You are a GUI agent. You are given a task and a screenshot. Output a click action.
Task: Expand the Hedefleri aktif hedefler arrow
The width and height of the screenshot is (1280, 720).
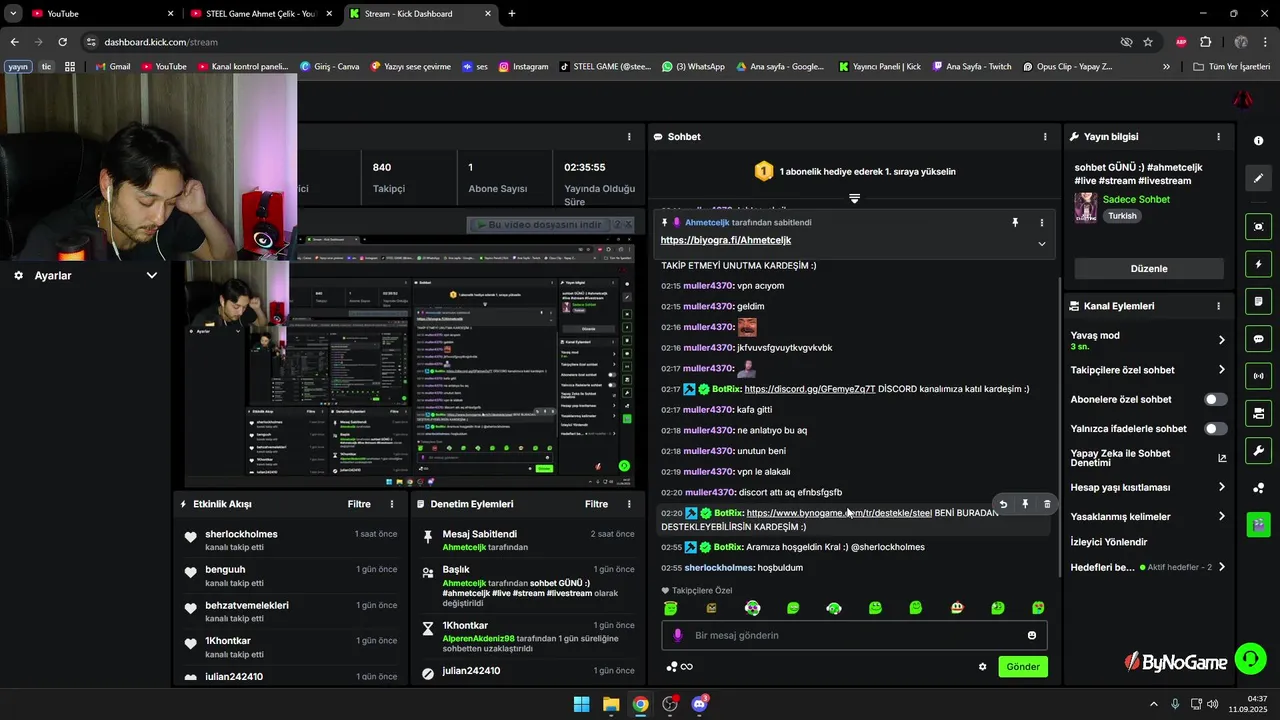(1221, 567)
